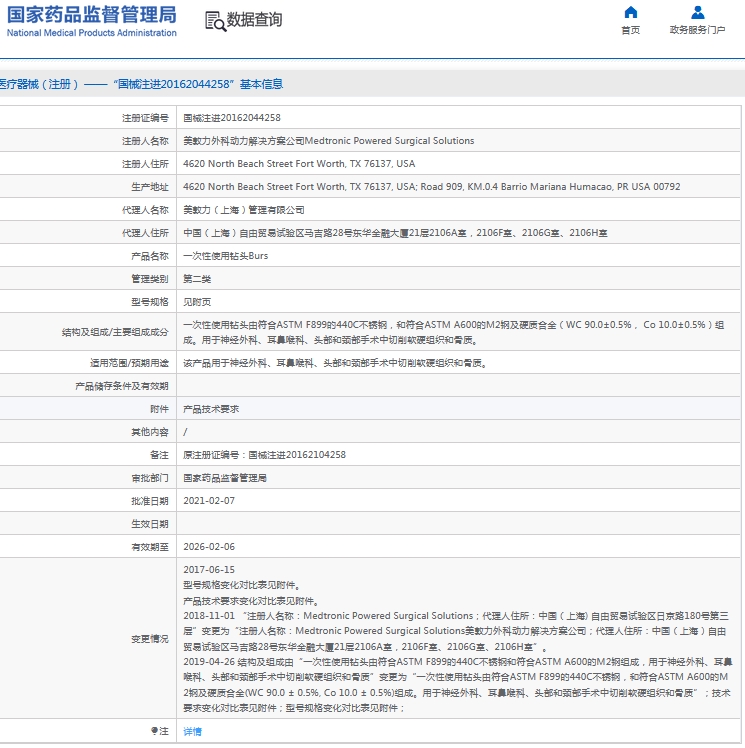The width and height of the screenshot is (745, 748).
Task: Click the 2019-04-26 change record line
Action: [x=457, y=685]
